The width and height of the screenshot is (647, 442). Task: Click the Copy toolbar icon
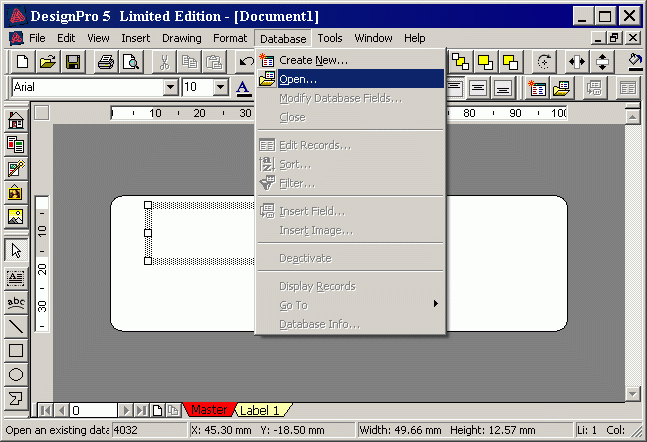pyautogui.click(x=189, y=62)
